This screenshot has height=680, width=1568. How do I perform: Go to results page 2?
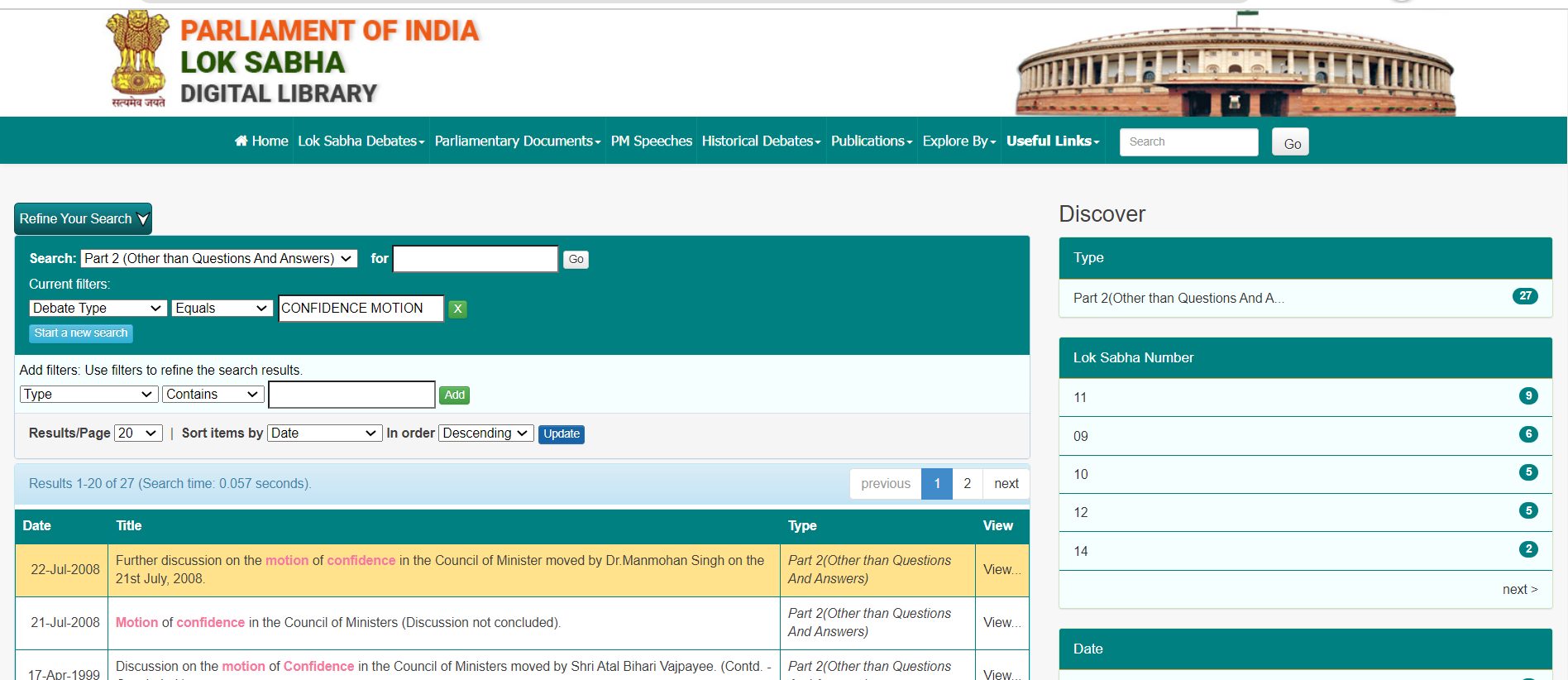coord(967,484)
